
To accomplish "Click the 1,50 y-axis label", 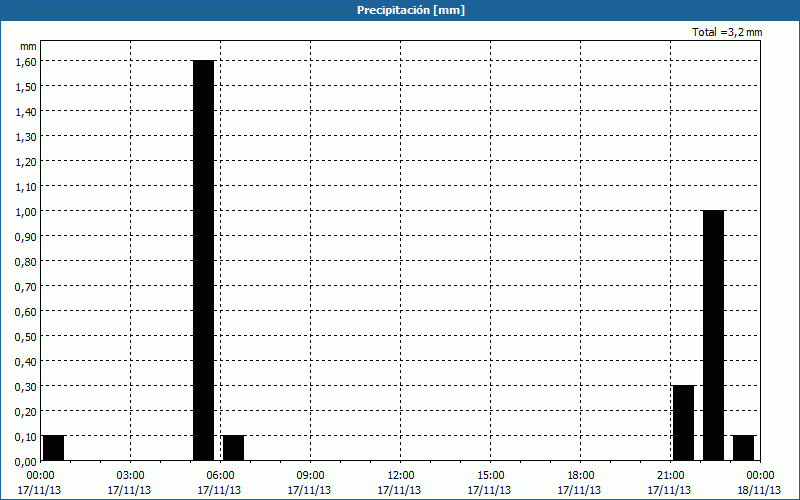I will 26,87.
